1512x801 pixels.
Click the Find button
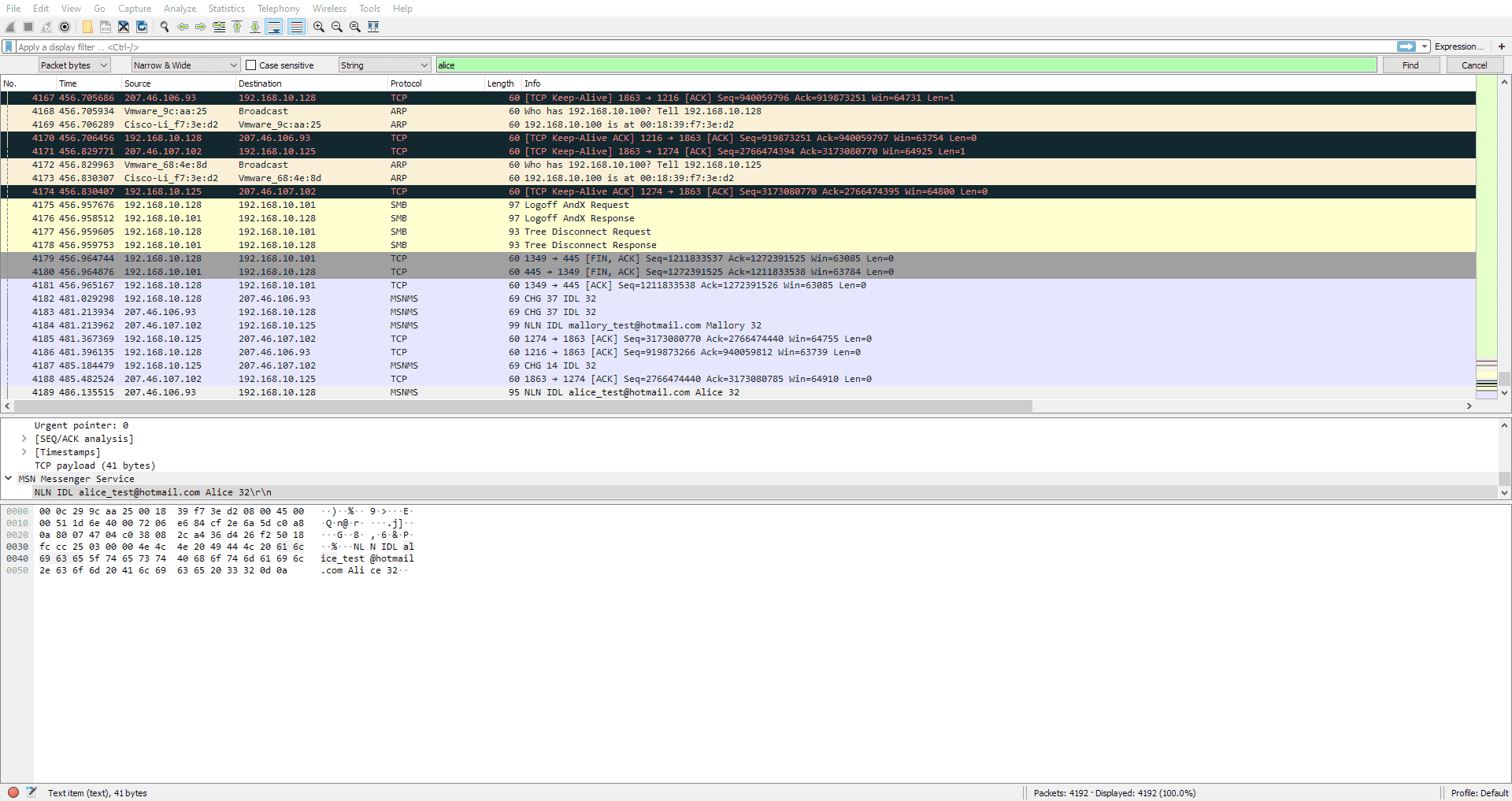(x=1410, y=65)
